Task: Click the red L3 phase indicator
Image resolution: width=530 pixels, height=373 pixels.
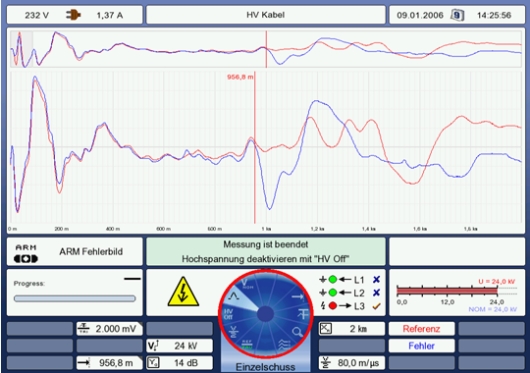Action: pyautogui.click(x=333, y=306)
